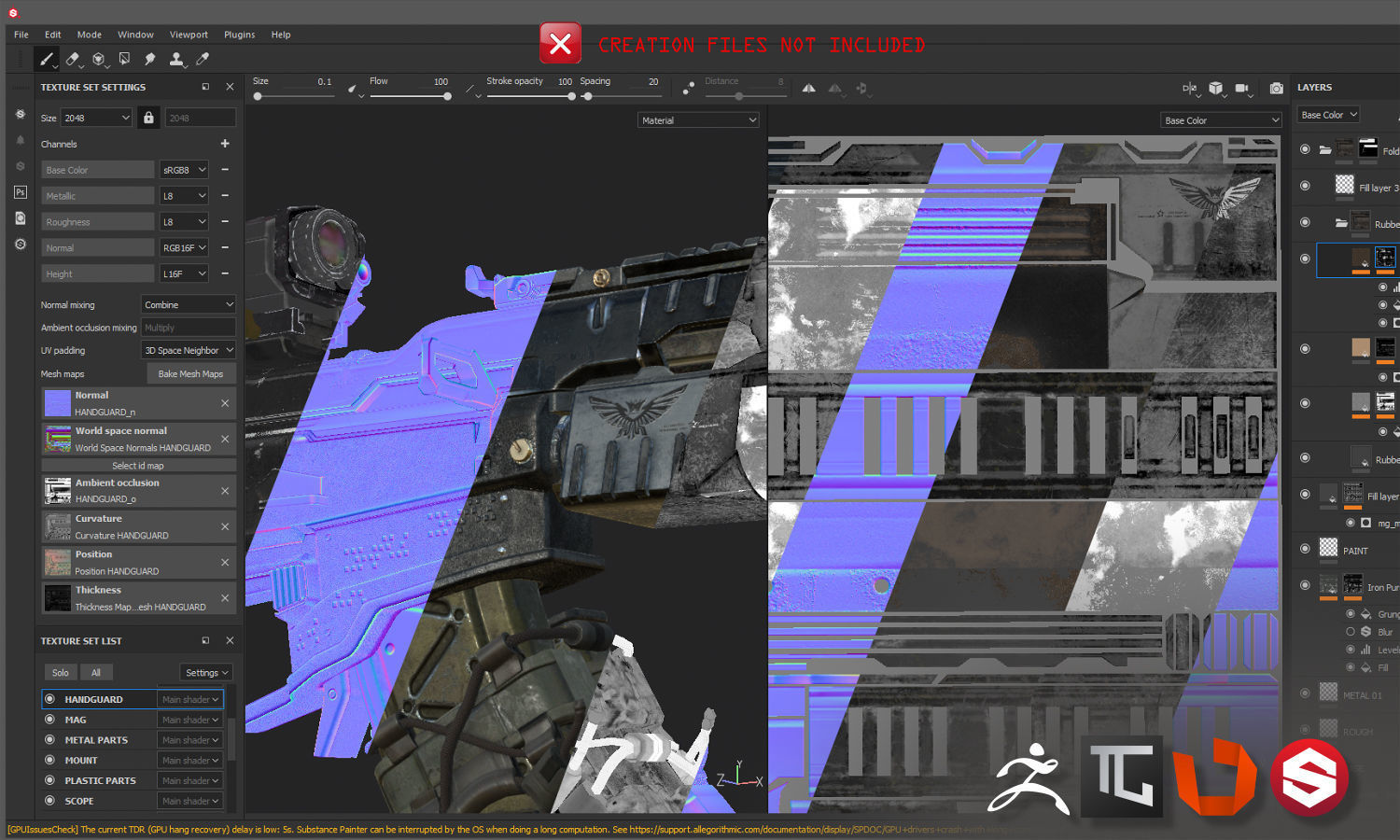Viewport: 1400px width, 840px height.
Task: Select the Eraser tool
Action: [x=72, y=59]
